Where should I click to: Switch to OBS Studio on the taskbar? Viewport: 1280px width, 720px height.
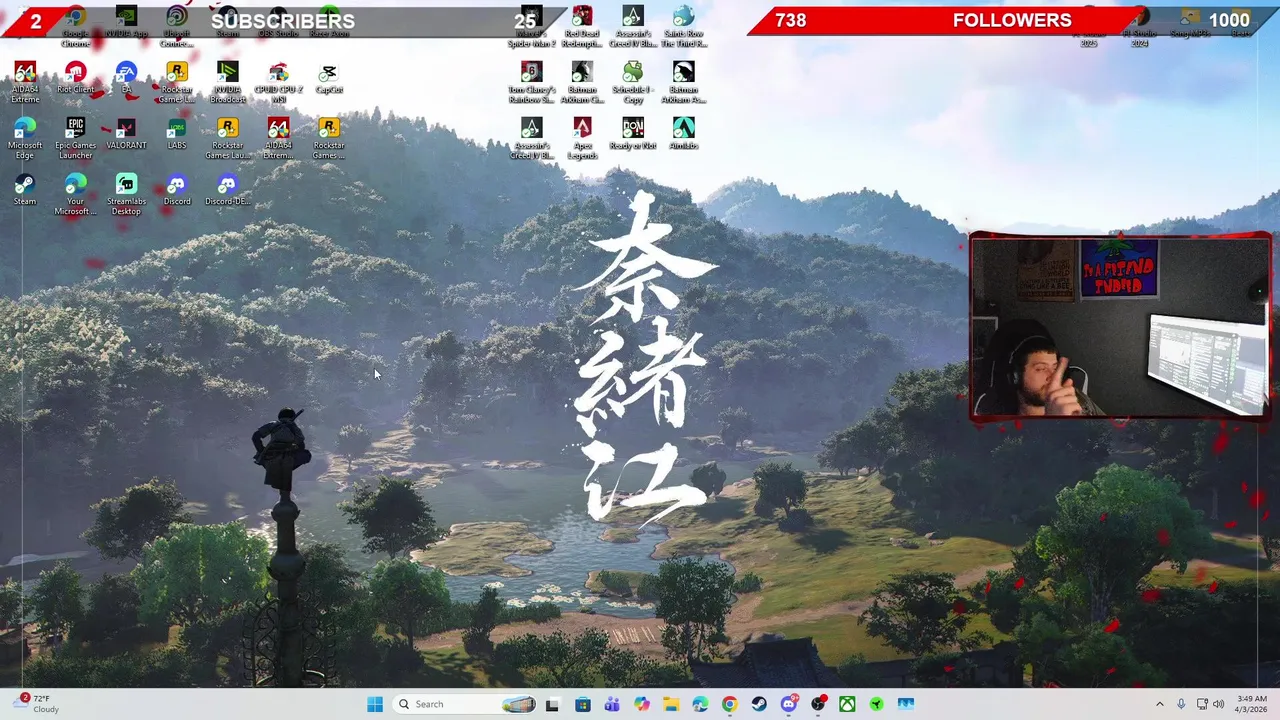tap(818, 704)
